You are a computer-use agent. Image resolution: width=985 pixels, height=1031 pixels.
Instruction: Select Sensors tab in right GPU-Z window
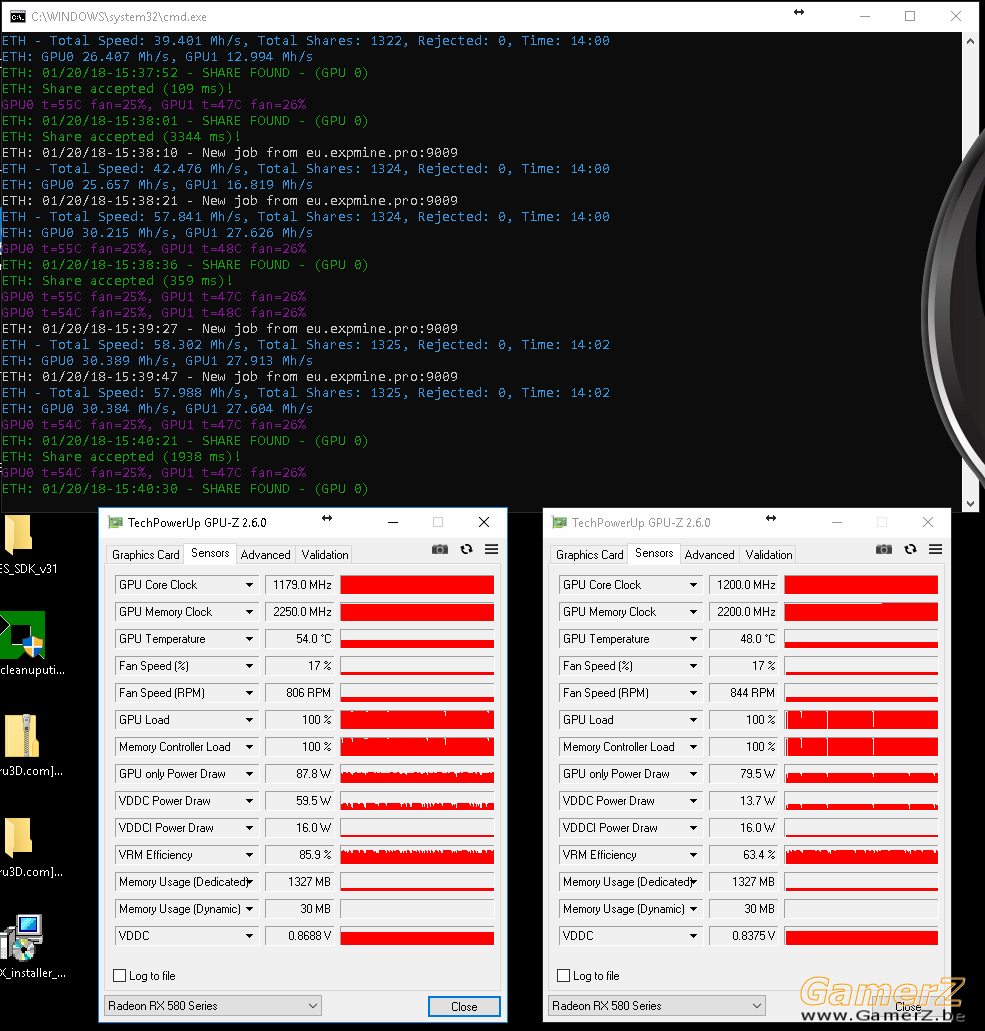654,554
